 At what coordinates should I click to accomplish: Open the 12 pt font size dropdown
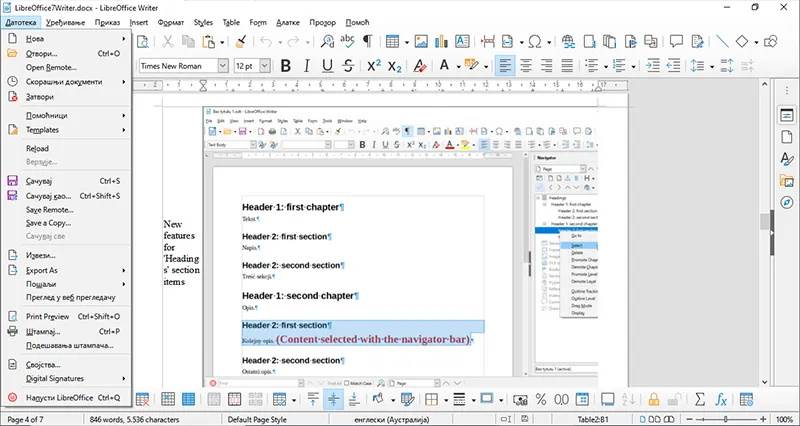[x=265, y=66]
